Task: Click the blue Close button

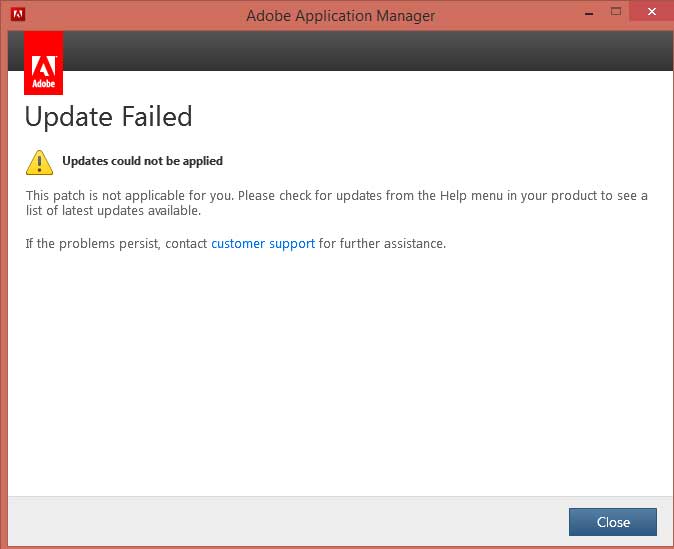Action: 613,522
